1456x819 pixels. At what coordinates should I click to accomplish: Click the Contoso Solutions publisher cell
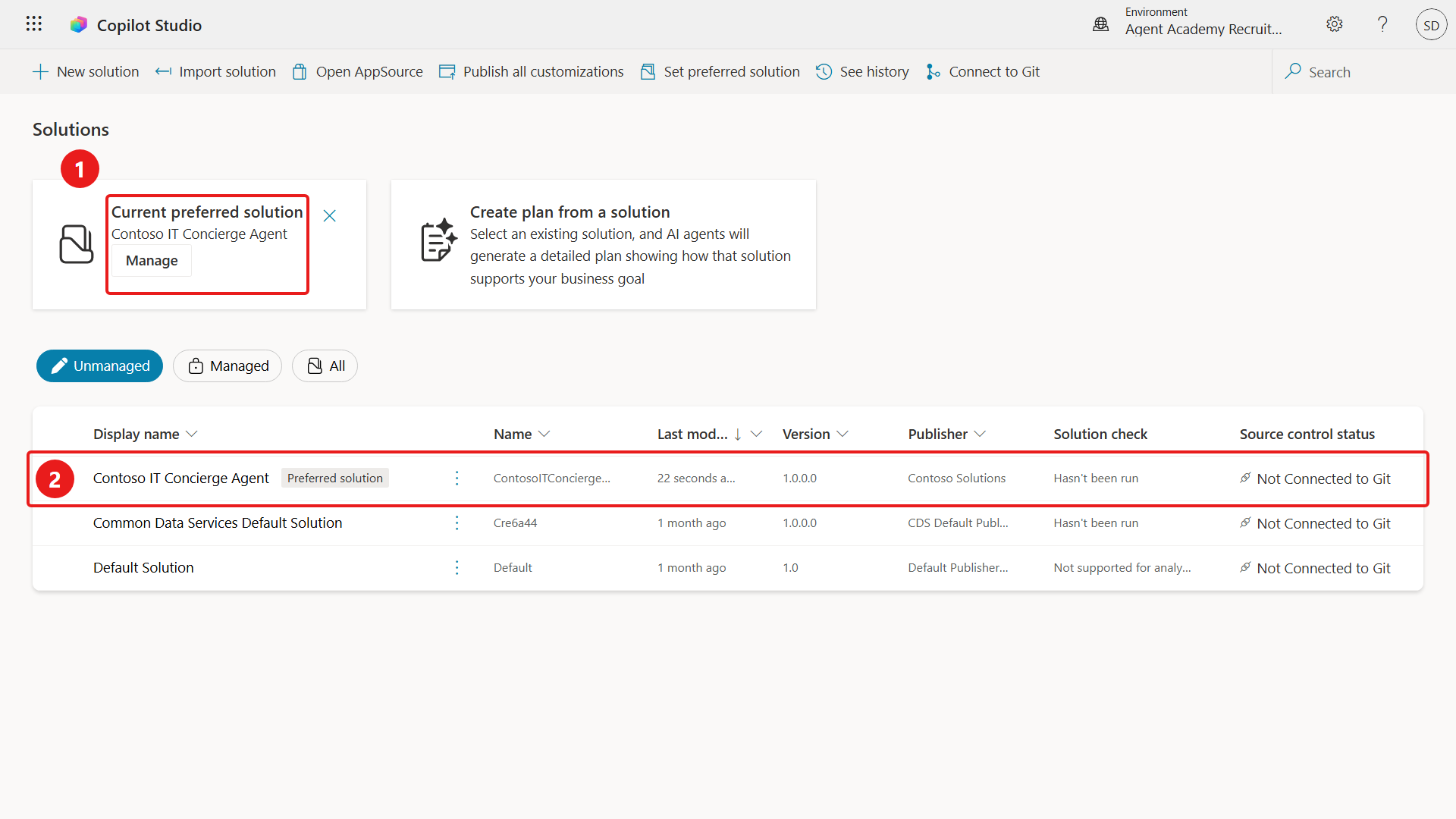click(957, 479)
